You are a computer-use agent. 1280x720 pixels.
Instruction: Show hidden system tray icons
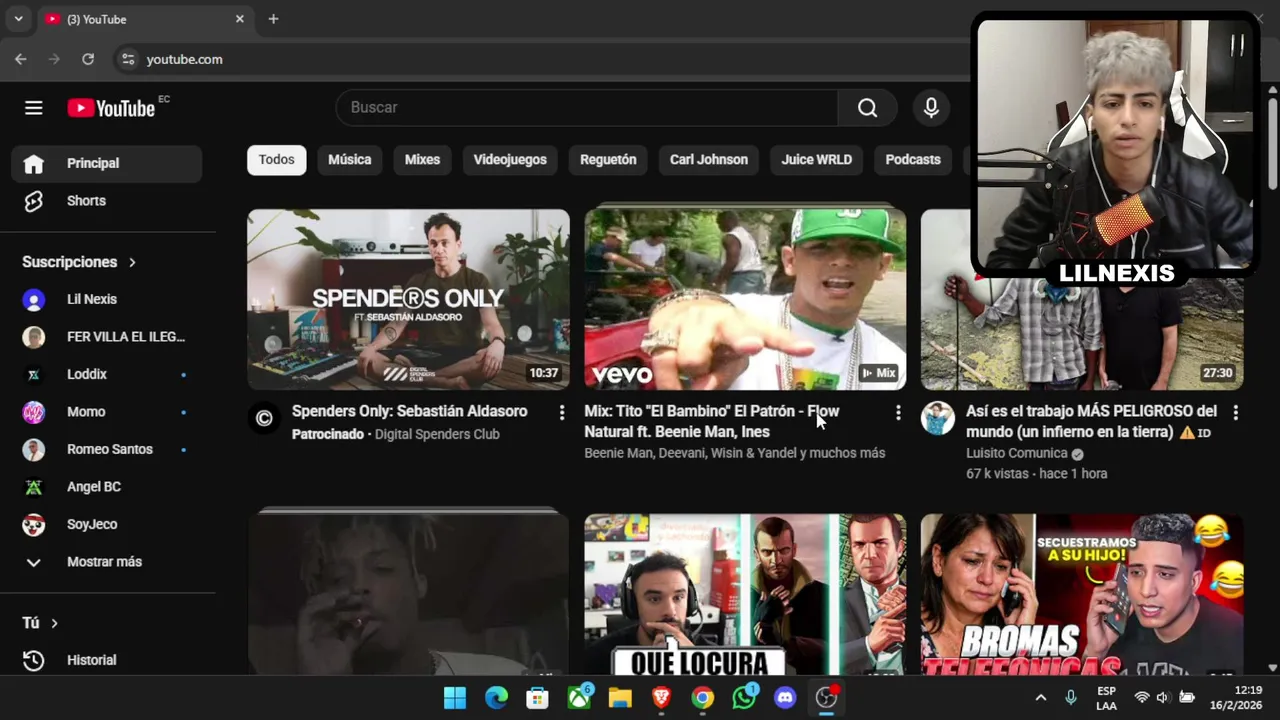(1040, 698)
